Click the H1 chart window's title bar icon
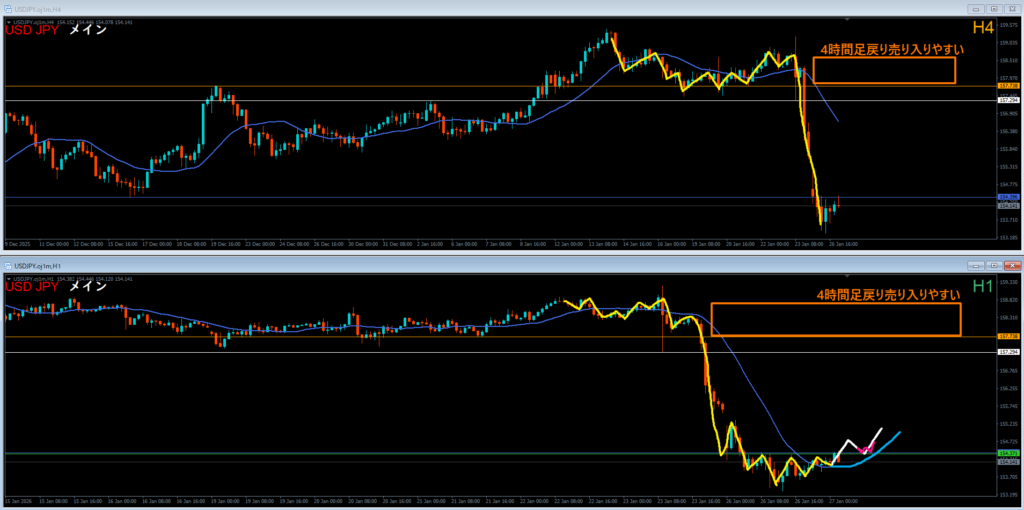This screenshot has width=1024, height=510. tap(8, 266)
